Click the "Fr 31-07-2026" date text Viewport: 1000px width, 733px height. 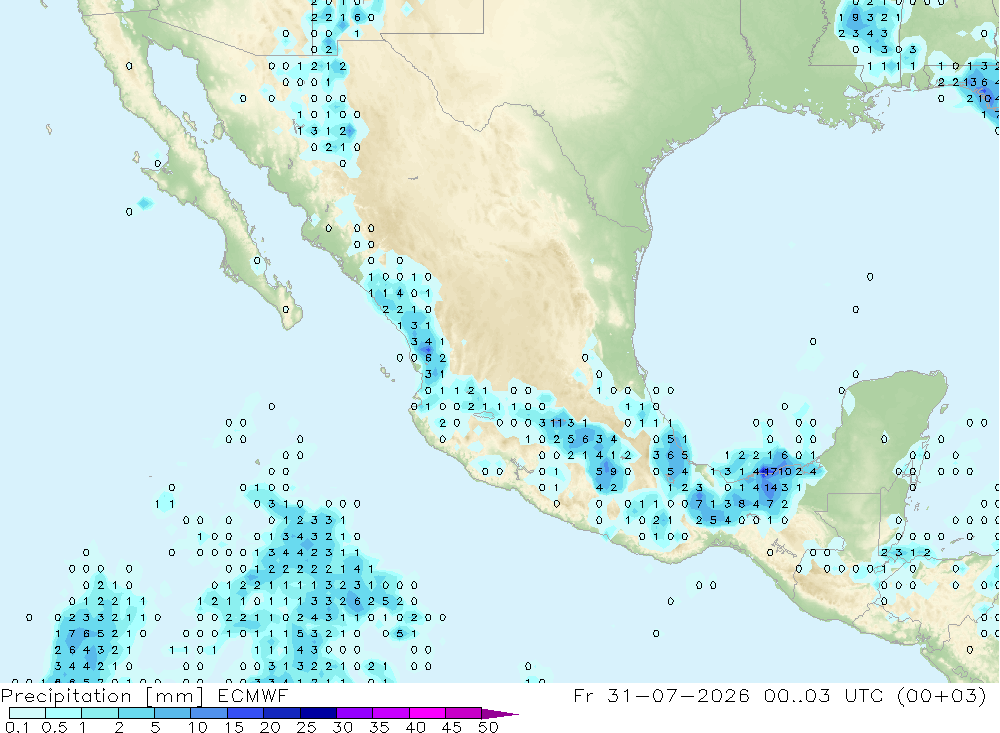[661, 695]
